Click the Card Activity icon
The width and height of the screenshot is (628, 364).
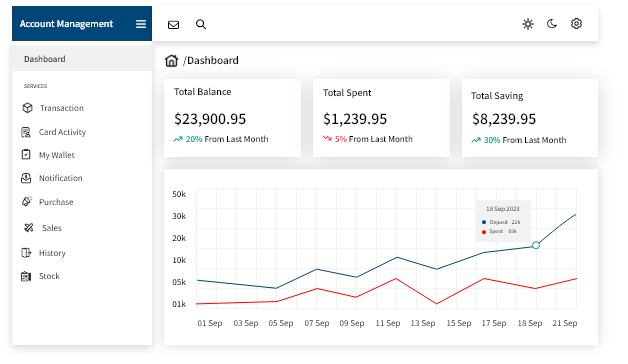click(26, 132)
